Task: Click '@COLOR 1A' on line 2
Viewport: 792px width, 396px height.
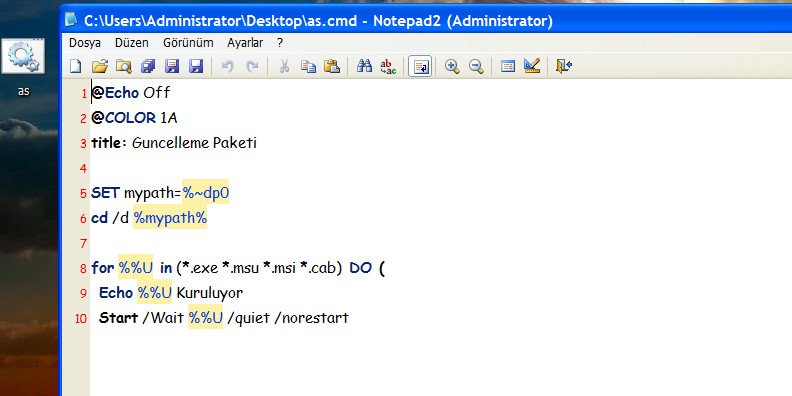Action: 134,118
